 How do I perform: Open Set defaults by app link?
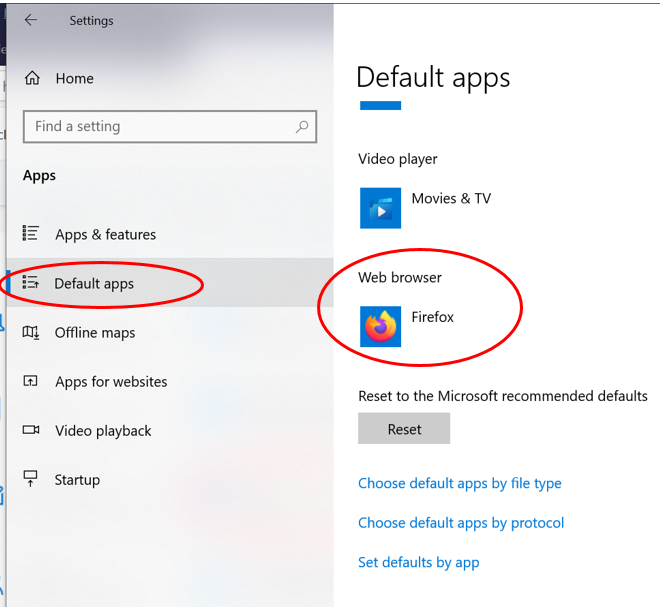pyautogui.click(x=419, y=562)
